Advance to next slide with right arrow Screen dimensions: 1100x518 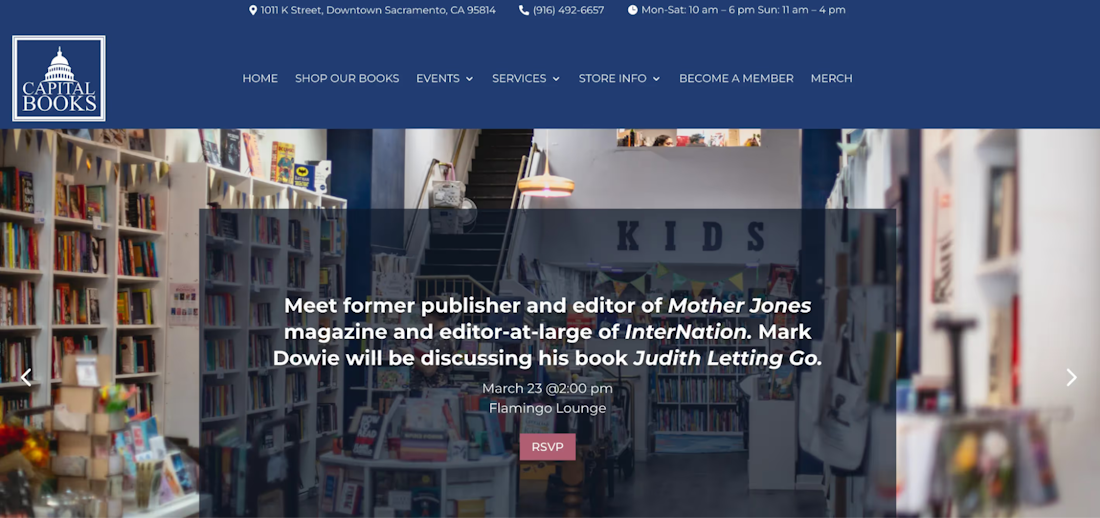1071,378
